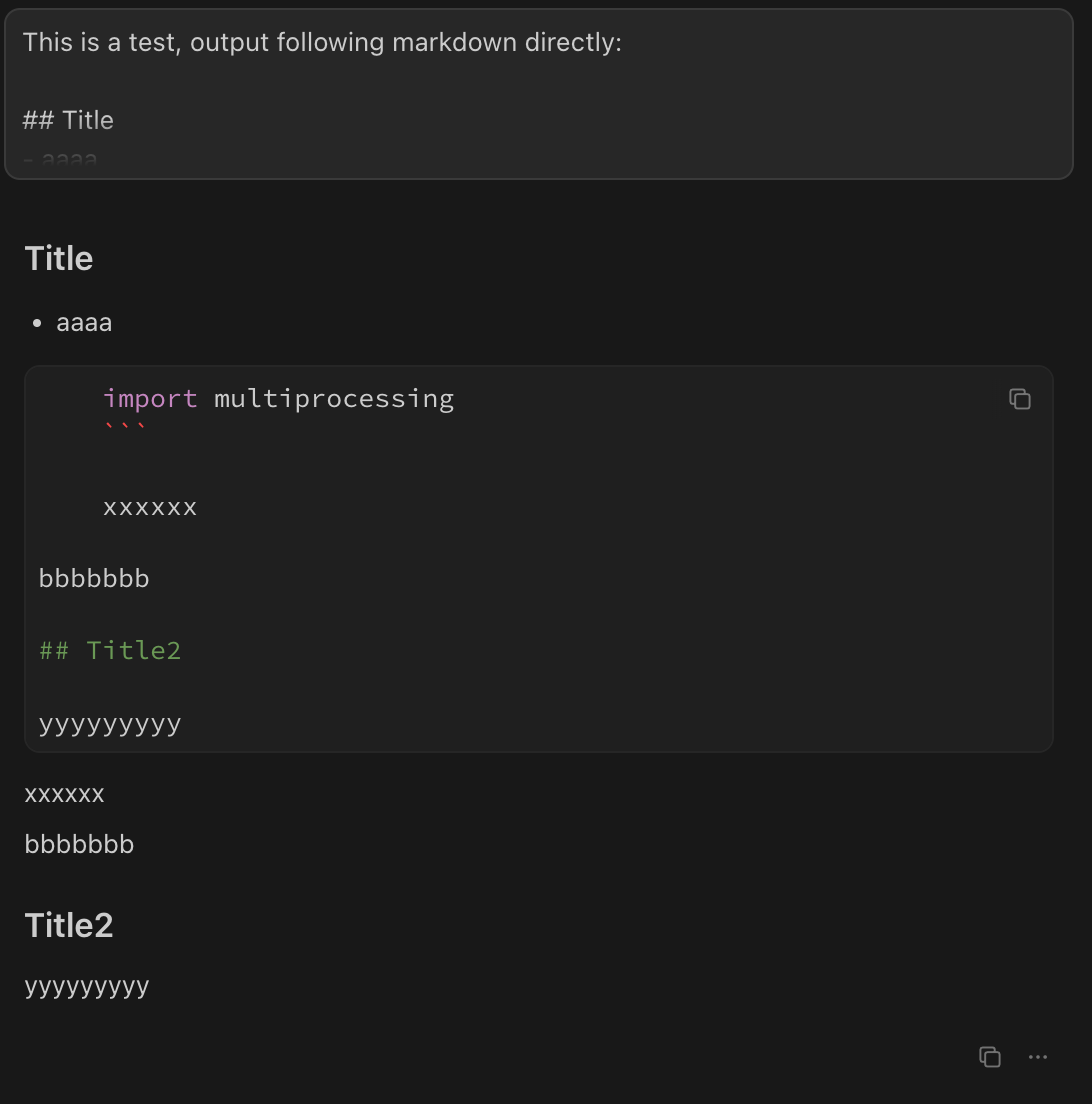
Task: Click the "This is a test" prompt text
Action: [321, 42]
